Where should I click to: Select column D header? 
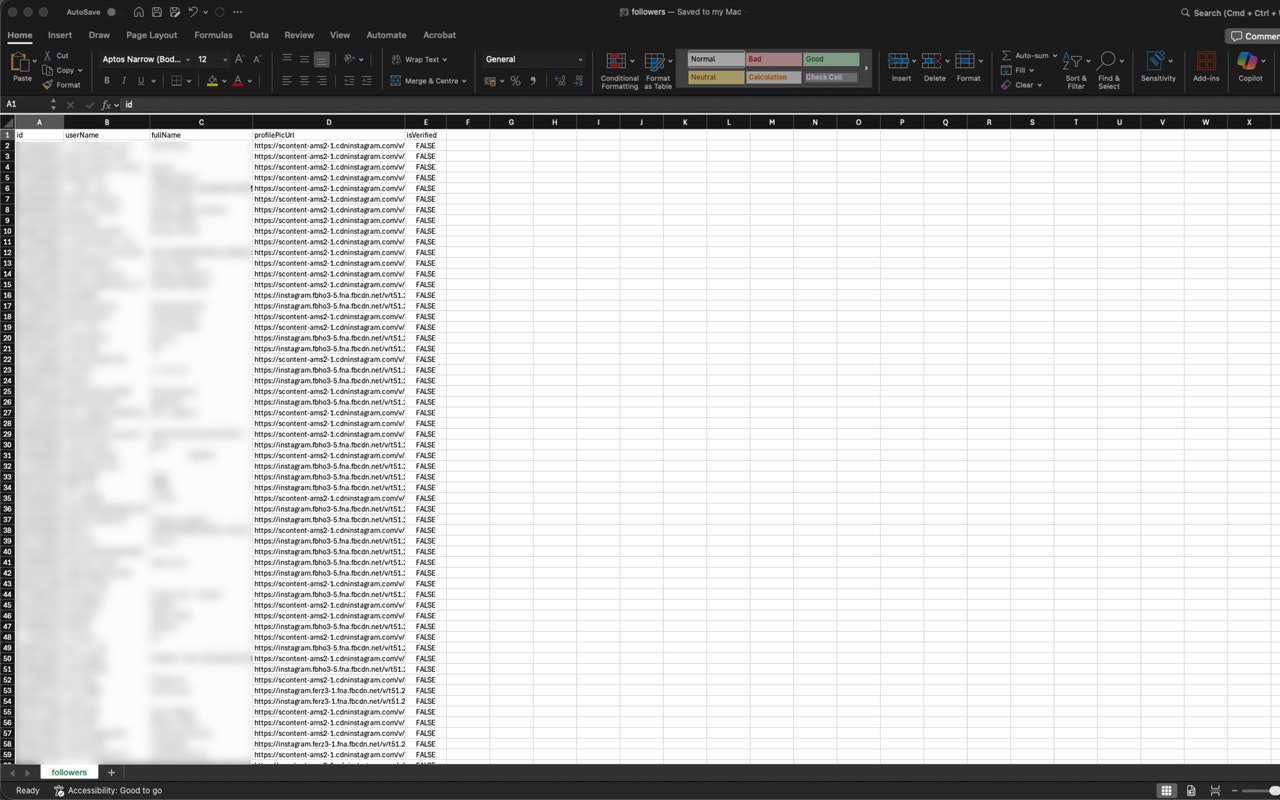(x=328, y=122)
